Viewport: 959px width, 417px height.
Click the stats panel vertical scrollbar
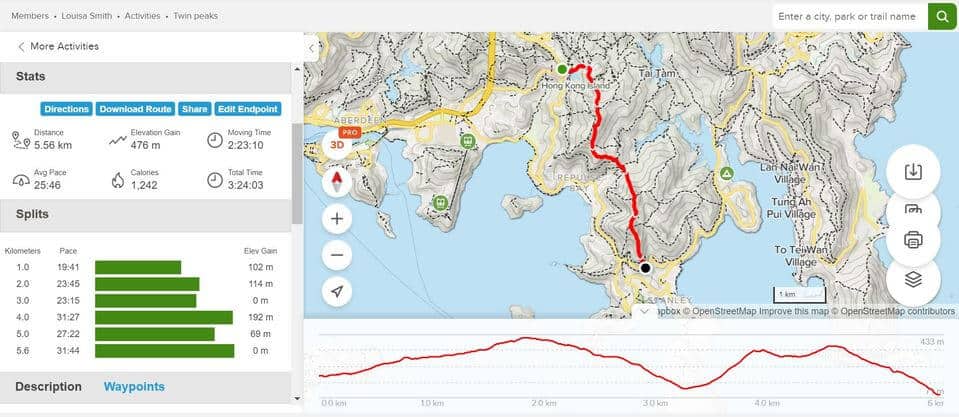click(297, 174)
